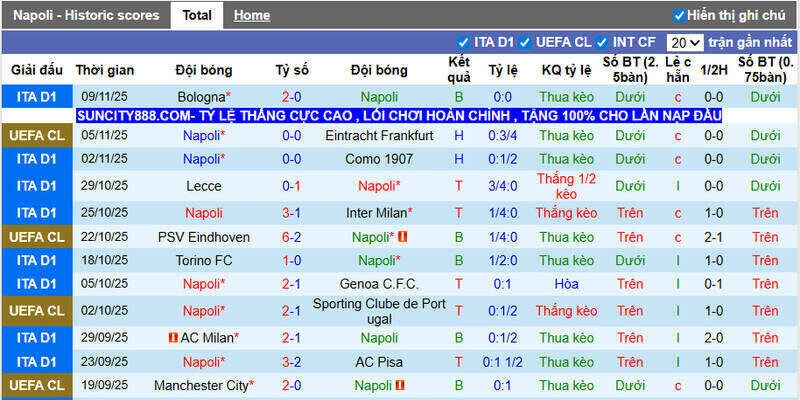Toggle the INT CF filter checkbox

(602, 43)
